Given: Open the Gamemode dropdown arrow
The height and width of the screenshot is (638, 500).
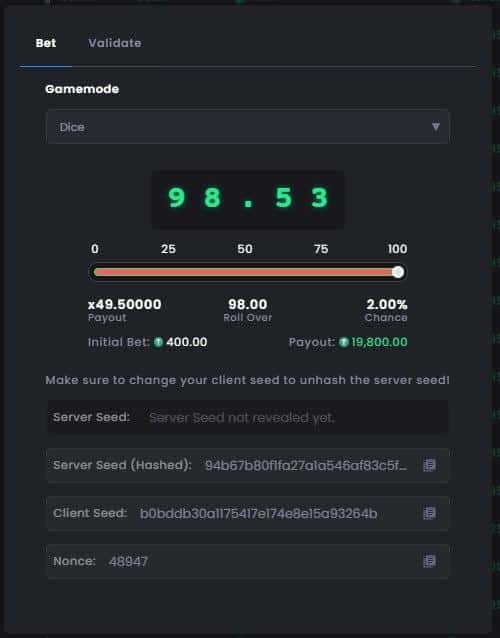Looking at the screenshot, I should (436, 127).
